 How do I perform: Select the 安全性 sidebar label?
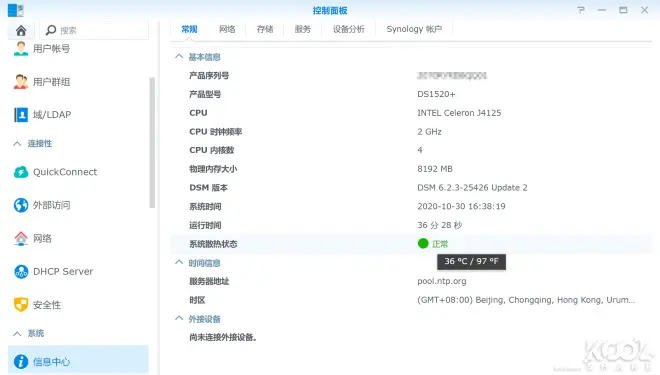tap(47, 305)
